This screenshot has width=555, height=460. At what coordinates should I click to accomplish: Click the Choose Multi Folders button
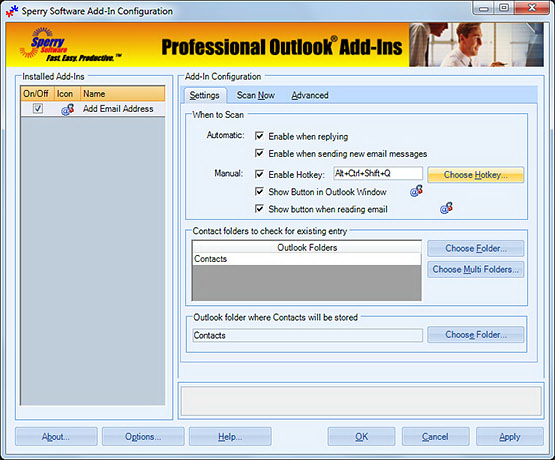click(475, 269)
